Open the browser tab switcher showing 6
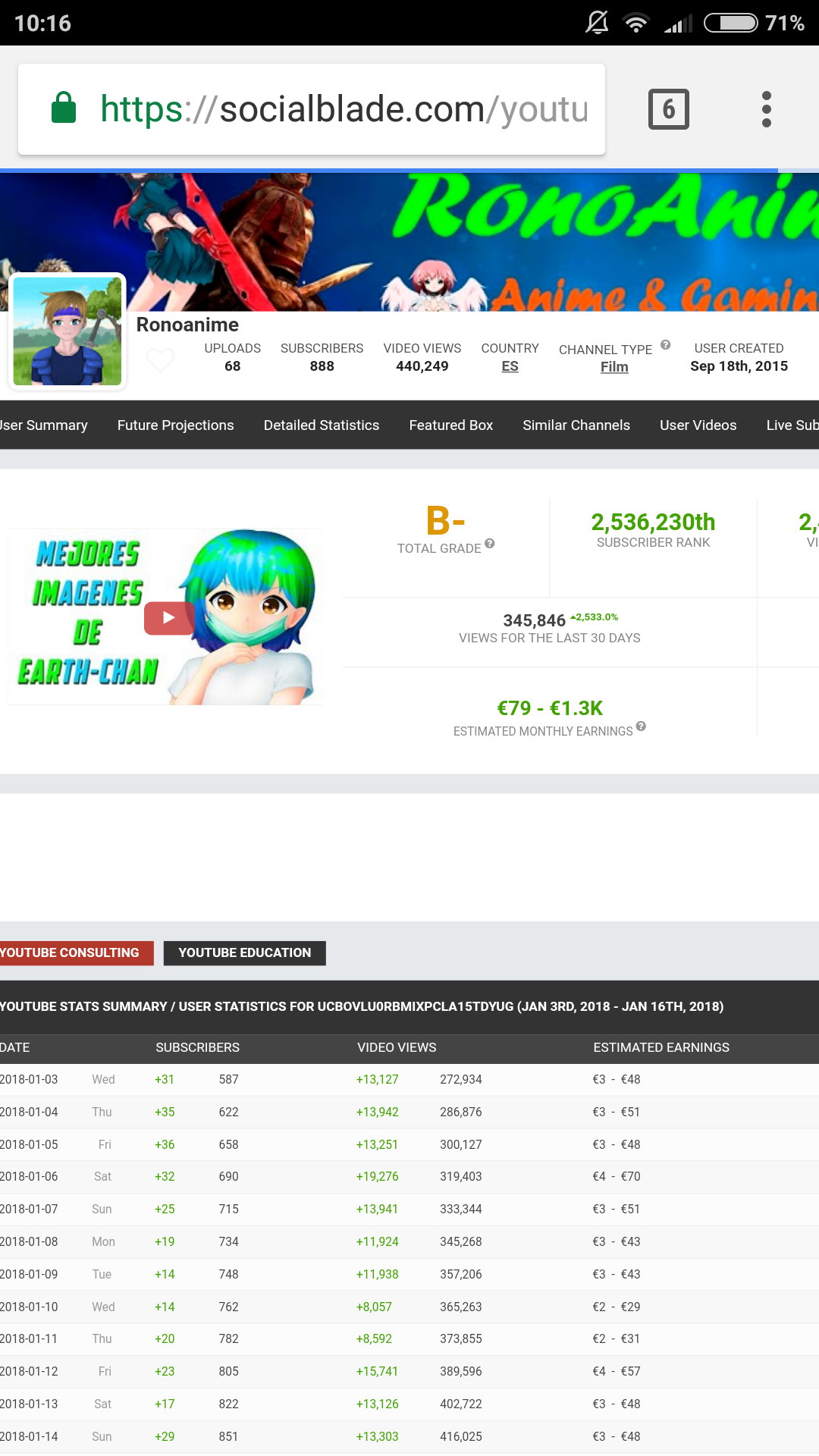The height and width of the screenshot is (1456, 819). pyautogui.click(x=668, y=109)
